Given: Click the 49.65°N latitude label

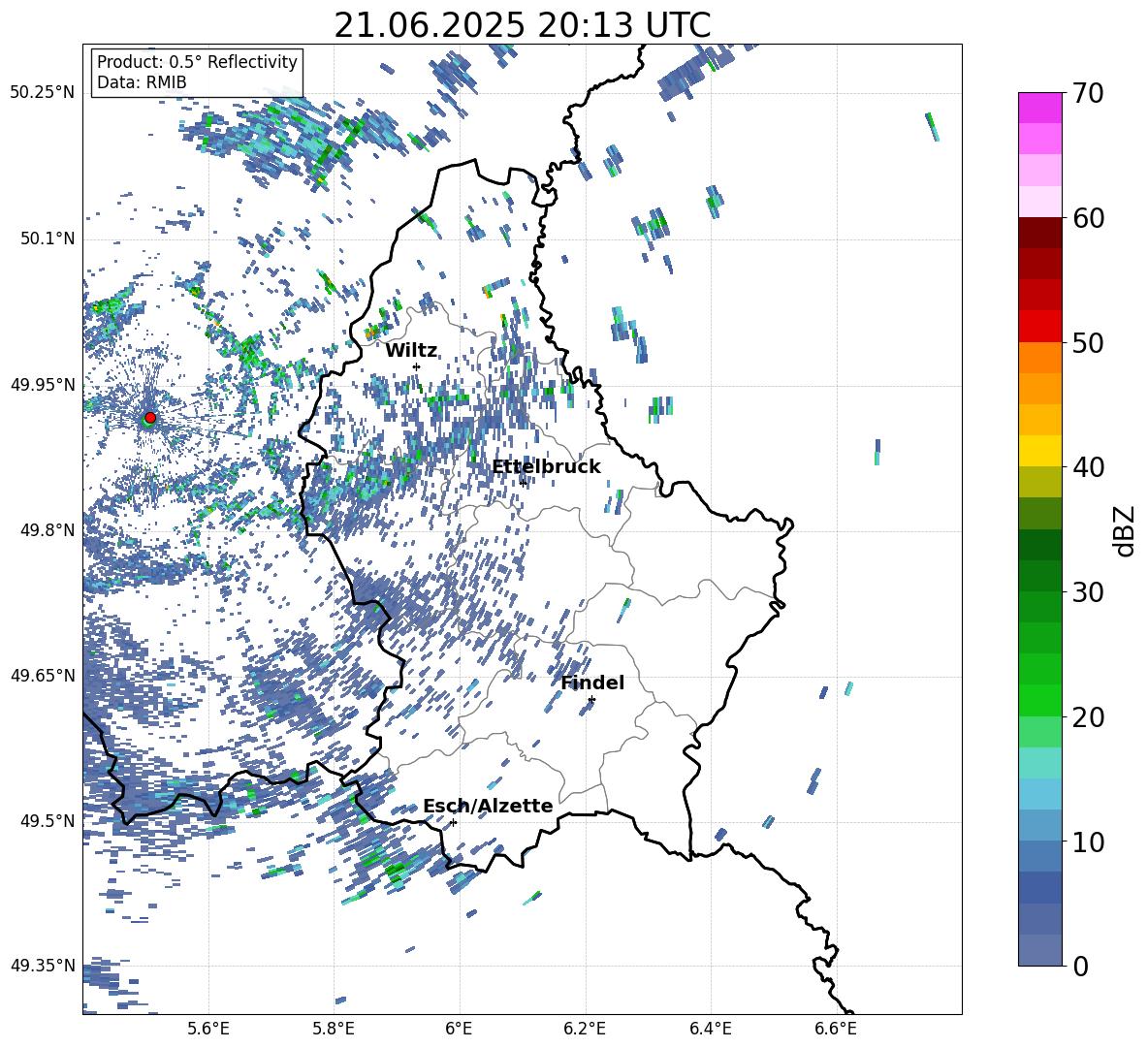Looking at the screenshot, I should [x=43, y=675].
